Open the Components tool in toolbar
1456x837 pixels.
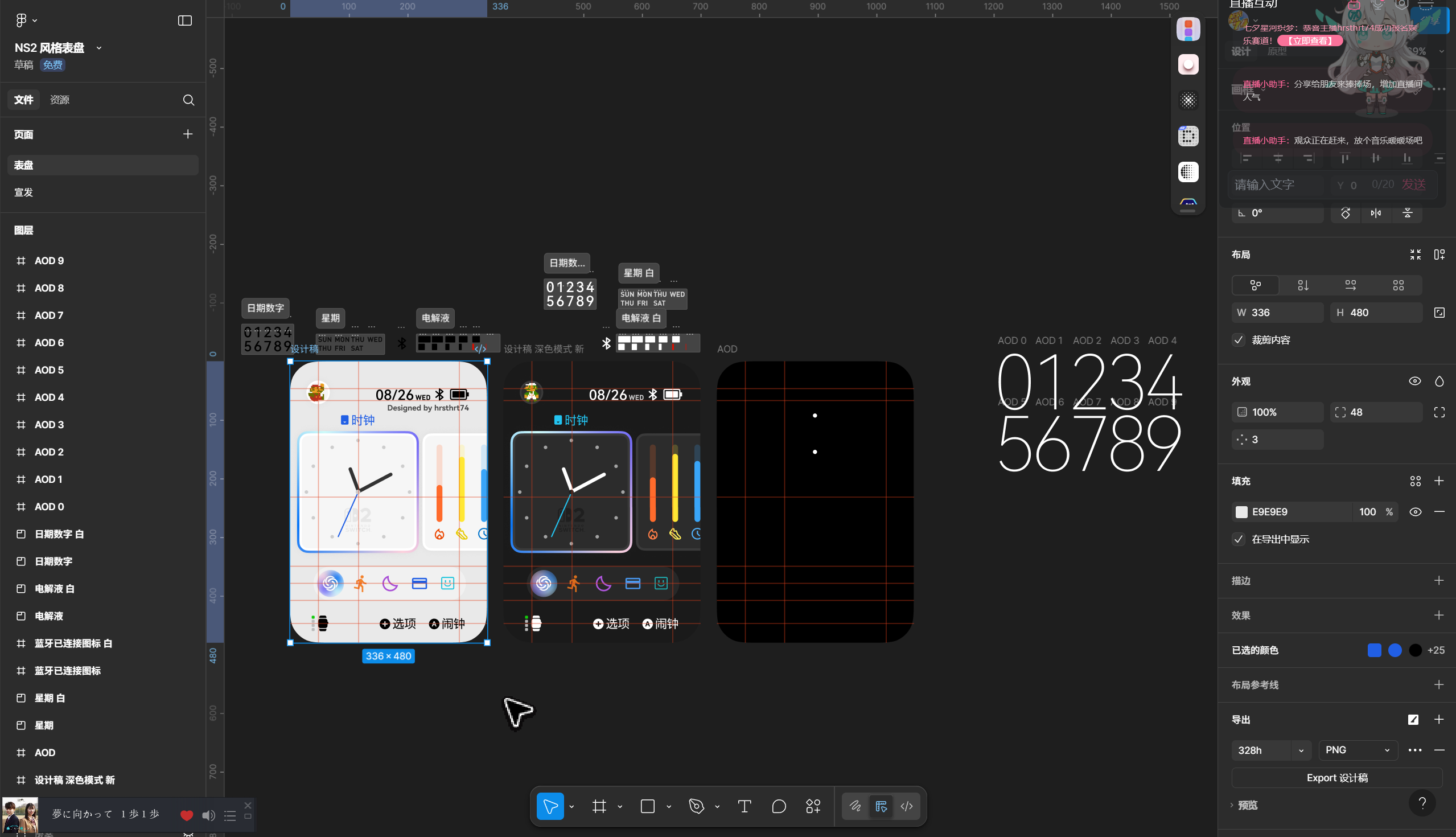click(813, 806)
